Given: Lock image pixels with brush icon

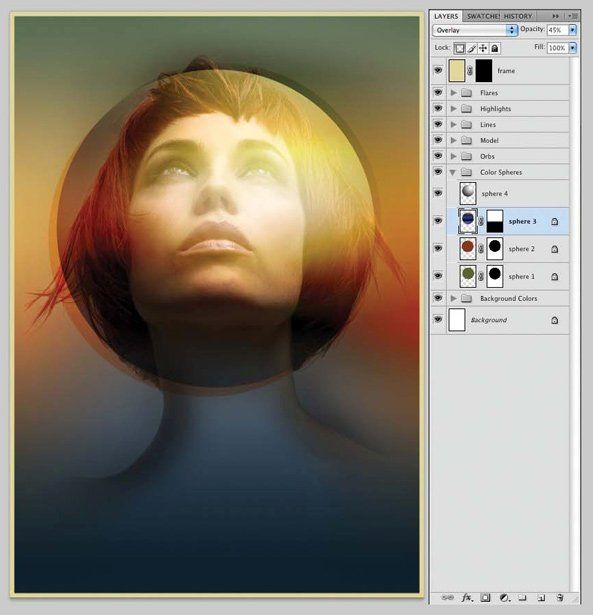Looking at the screenshot, I should click(472, 48).
